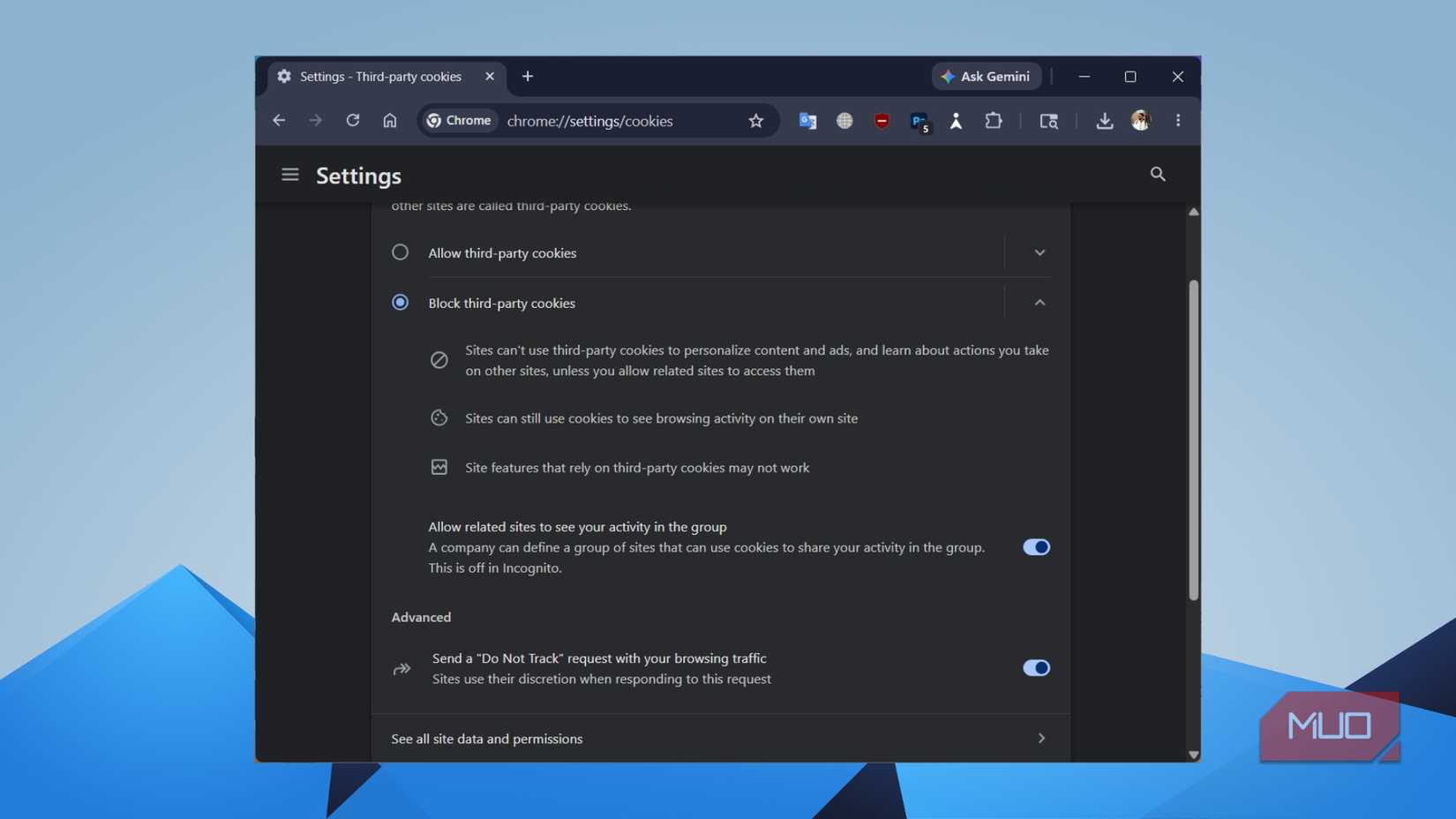
Task: Expand the Allow third-party cookies details
Action: coord(1039,252)
